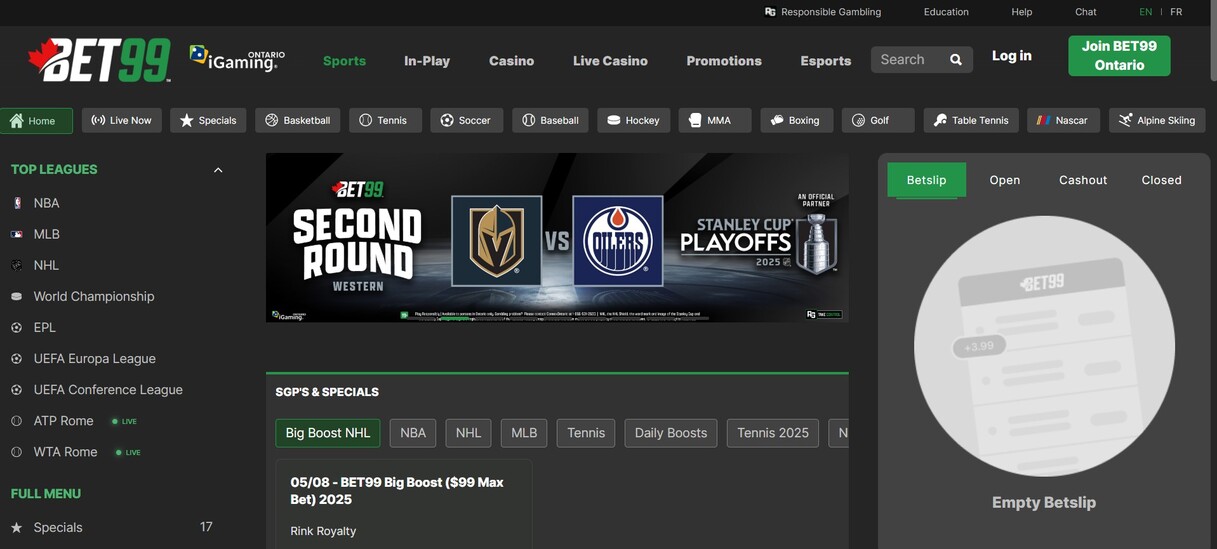Viewport: 1217px width, 549px height.
Task: Click the Tennis ball icon in sports bar
Action: tap(365, 120)
